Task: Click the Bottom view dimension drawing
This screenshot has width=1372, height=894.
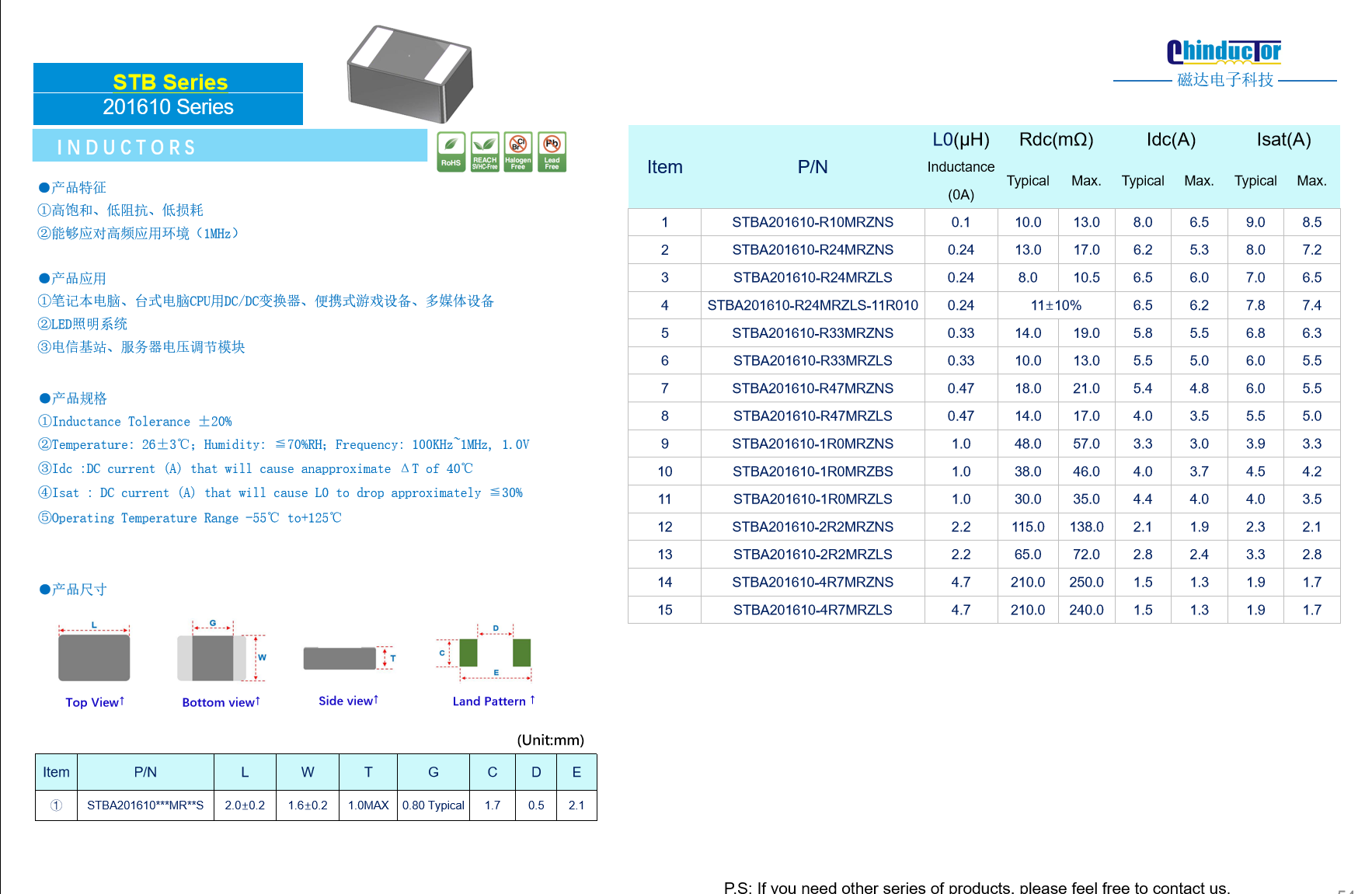Action: tap(221, 652)
